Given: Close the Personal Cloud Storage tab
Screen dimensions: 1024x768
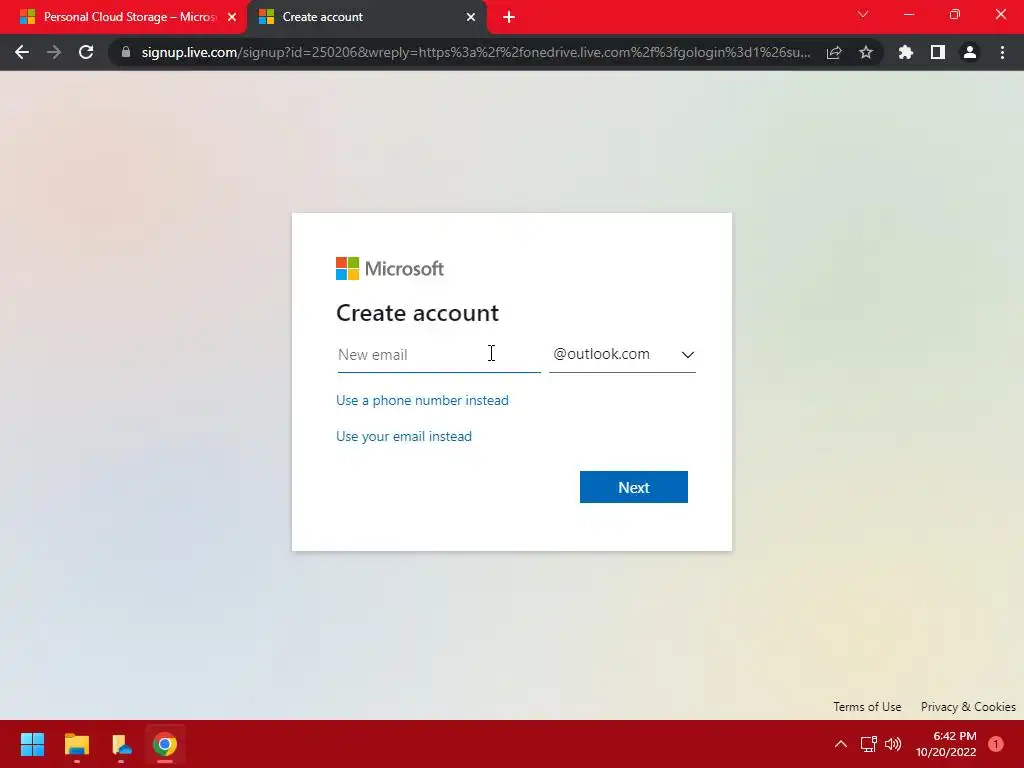Looking at the screenshot, I should [x=232, y=17].
